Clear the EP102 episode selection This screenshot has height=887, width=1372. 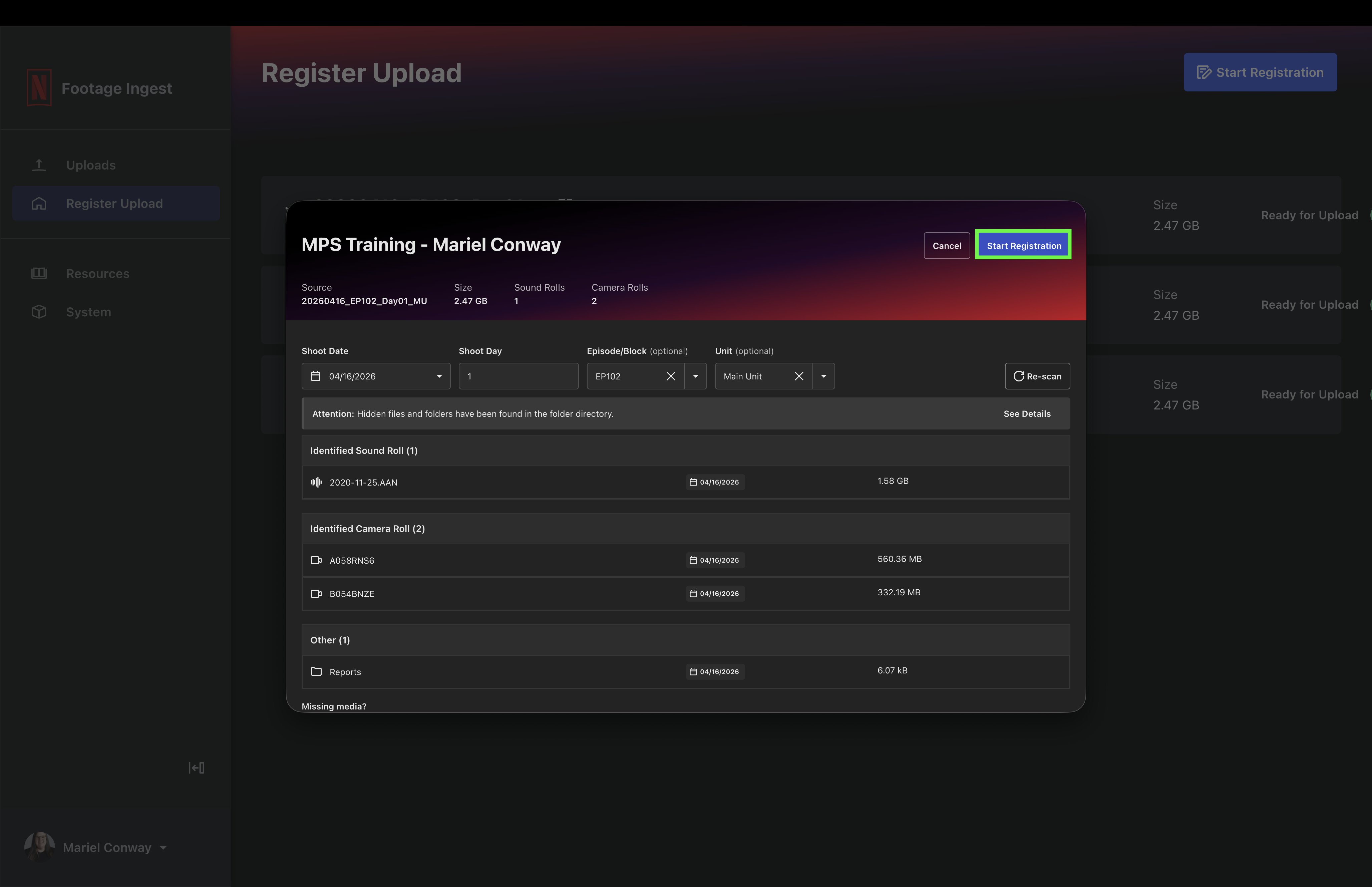tap(671, 376)
